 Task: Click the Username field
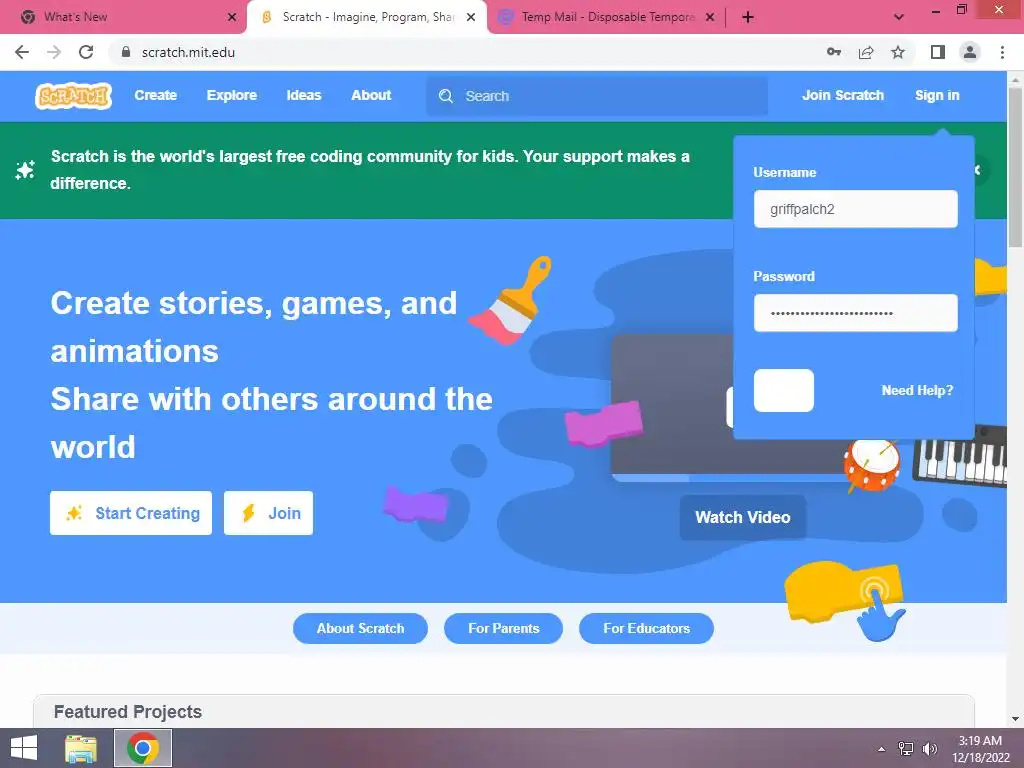click(856, 209)
